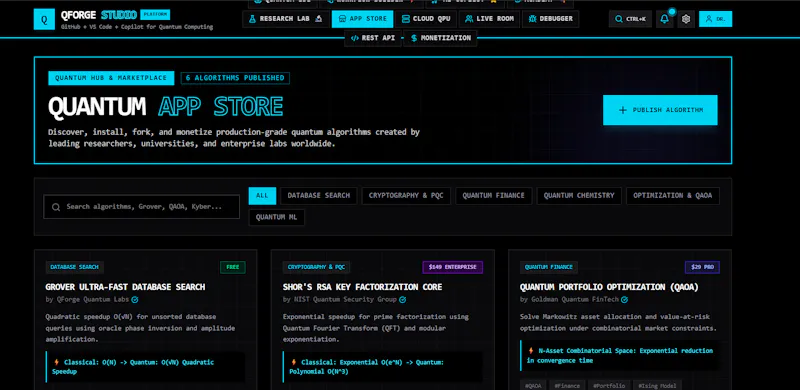This screenshot has height=390, width=800.
Task: Click the QForge Q logo icon
Action: click(44, 19)
